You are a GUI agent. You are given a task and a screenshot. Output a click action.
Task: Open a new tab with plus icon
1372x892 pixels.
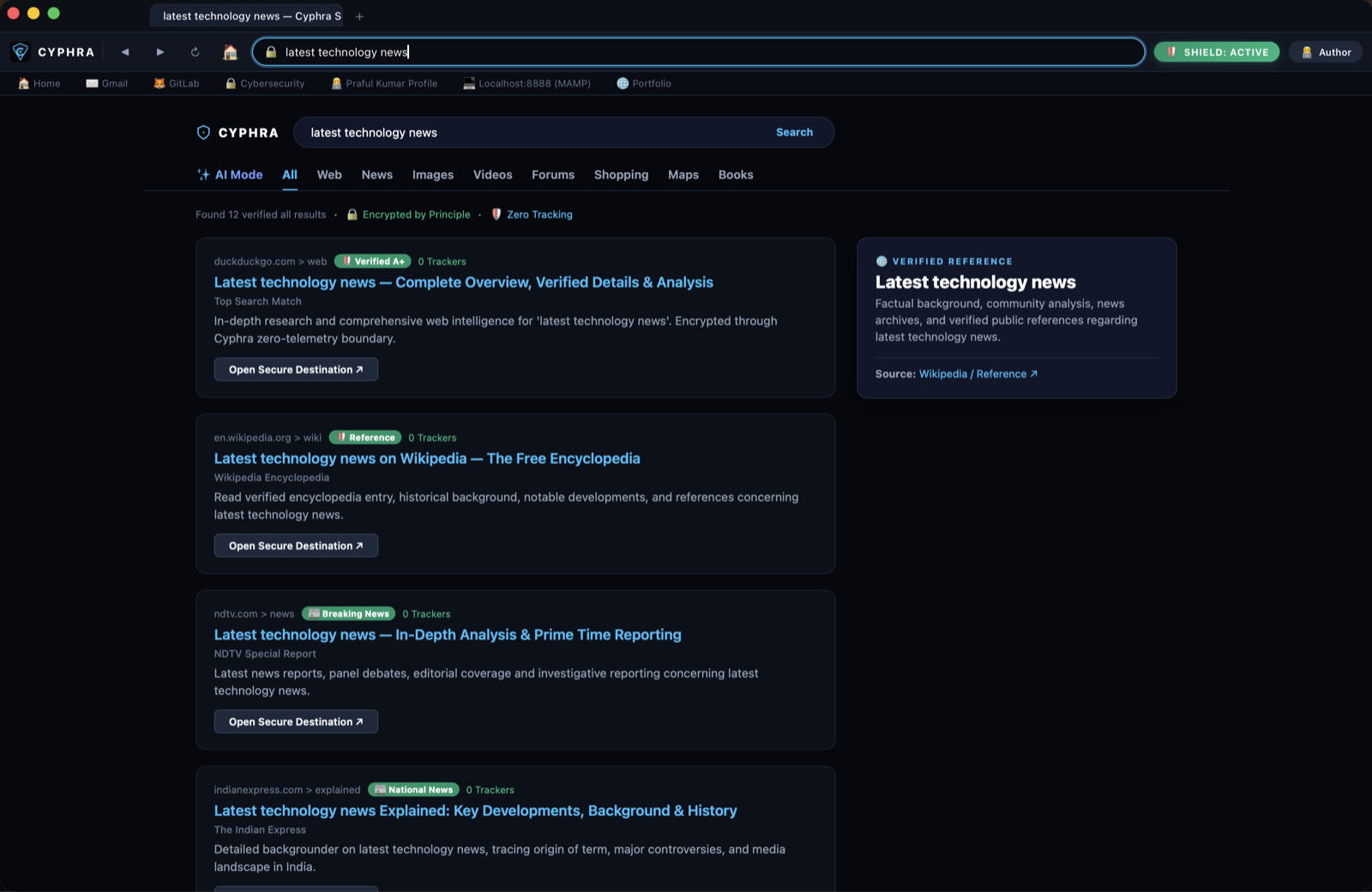[359, 16]
